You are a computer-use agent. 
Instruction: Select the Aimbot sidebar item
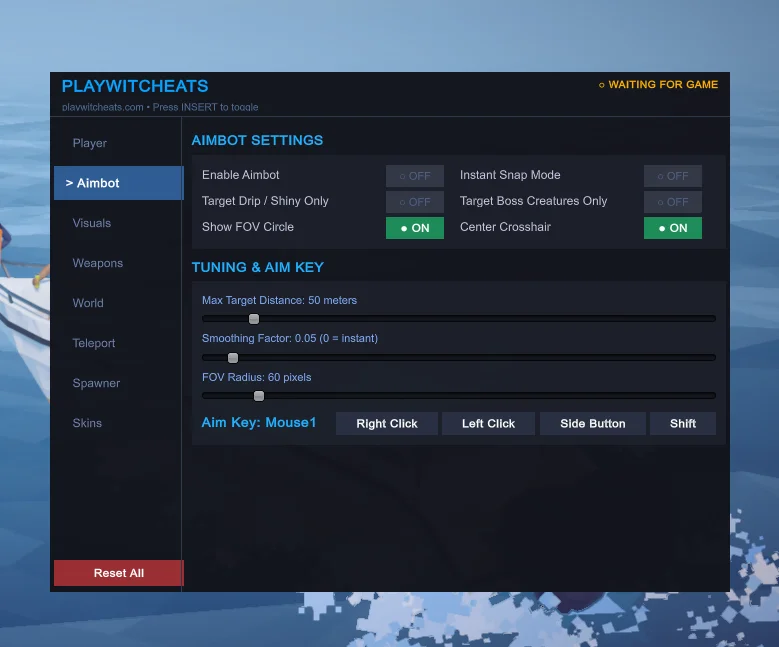point(118,183)
